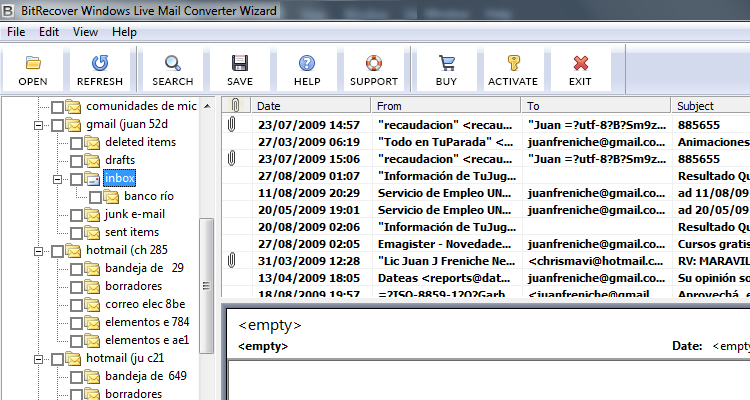The width and height of the screenshot is (750, 400).
Task: Click the Buy shopping cart icon
Action: [446, 63]
